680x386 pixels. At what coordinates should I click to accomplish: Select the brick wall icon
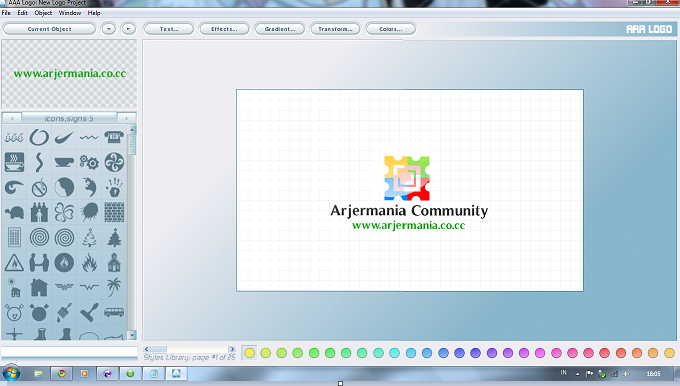(114, 212)
